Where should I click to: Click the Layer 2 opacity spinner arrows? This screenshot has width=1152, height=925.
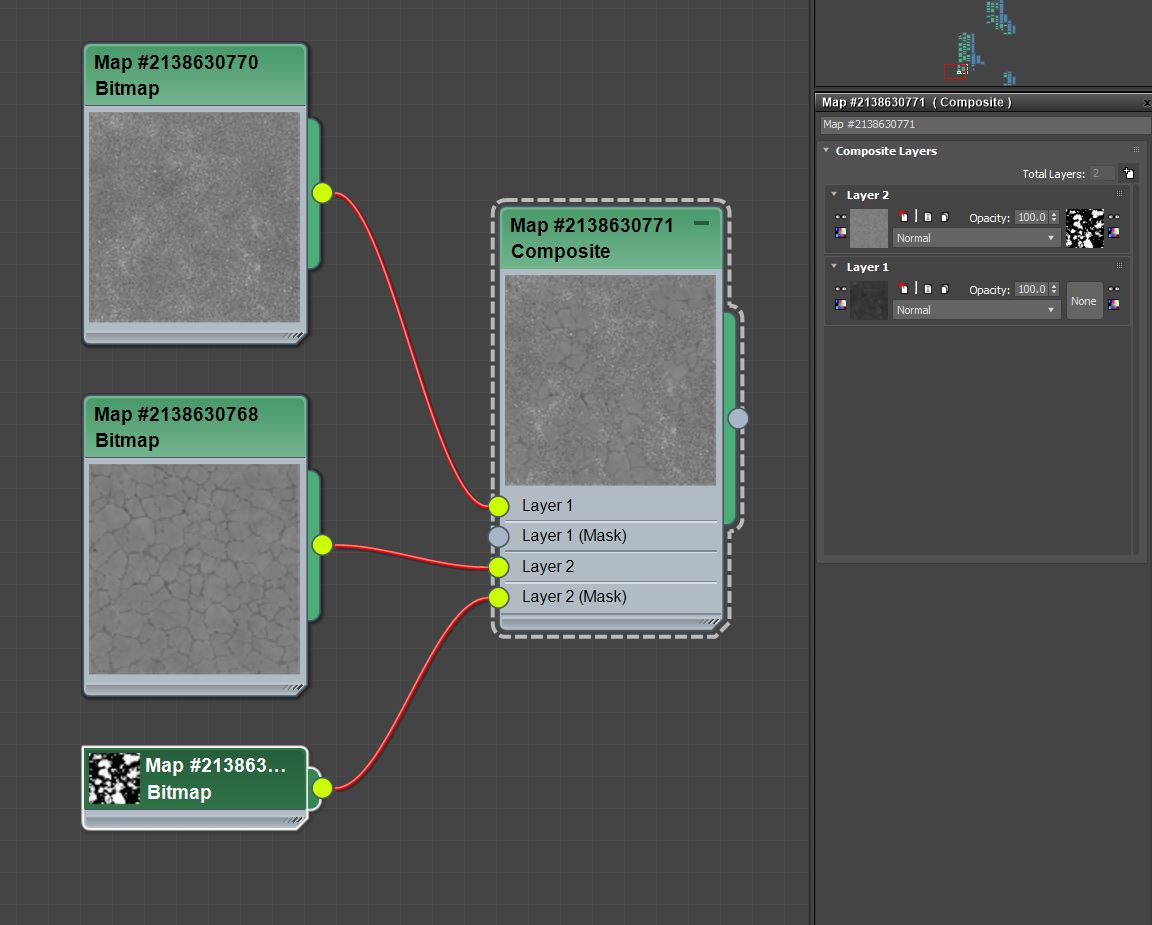coord(1053,217)
